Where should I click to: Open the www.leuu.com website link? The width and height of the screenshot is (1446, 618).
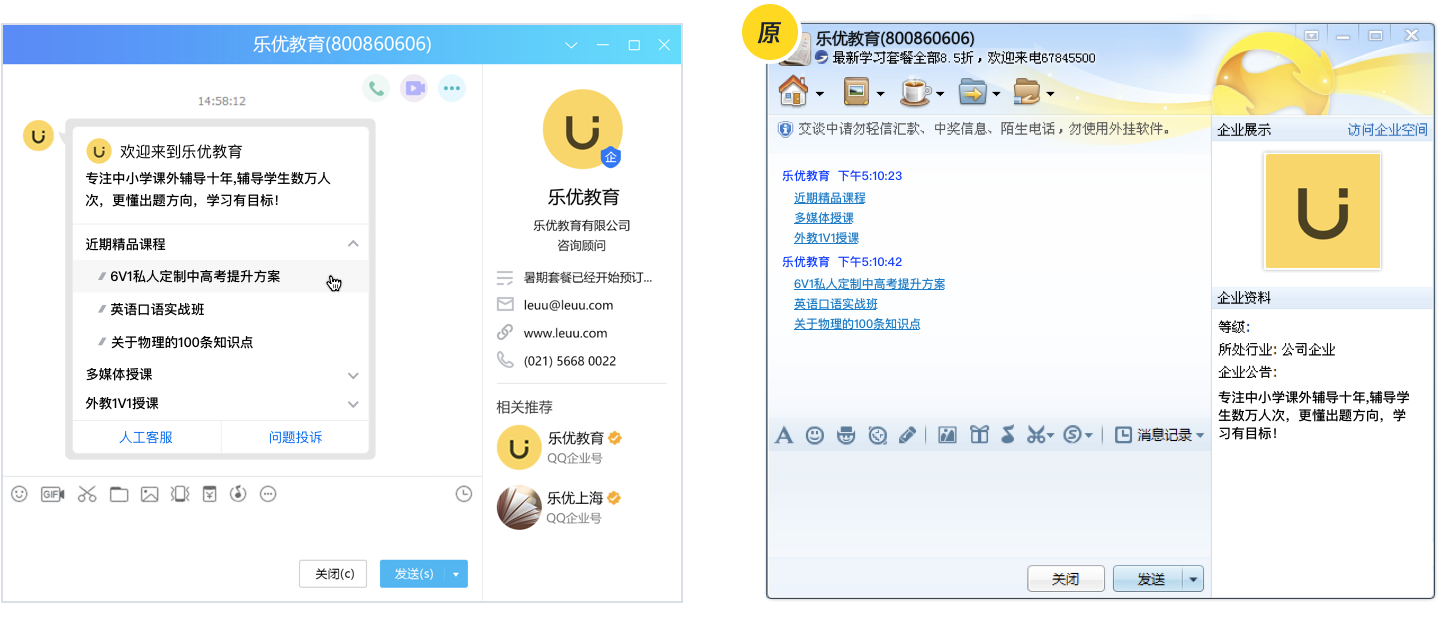point(566,333)
